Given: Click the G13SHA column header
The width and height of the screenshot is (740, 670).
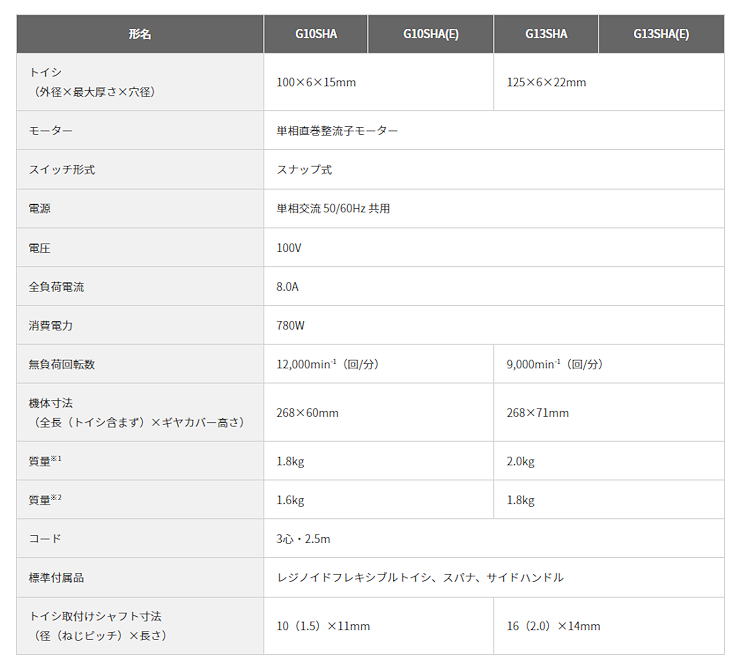Looking at the screenshot, I should tap(546, 34).
